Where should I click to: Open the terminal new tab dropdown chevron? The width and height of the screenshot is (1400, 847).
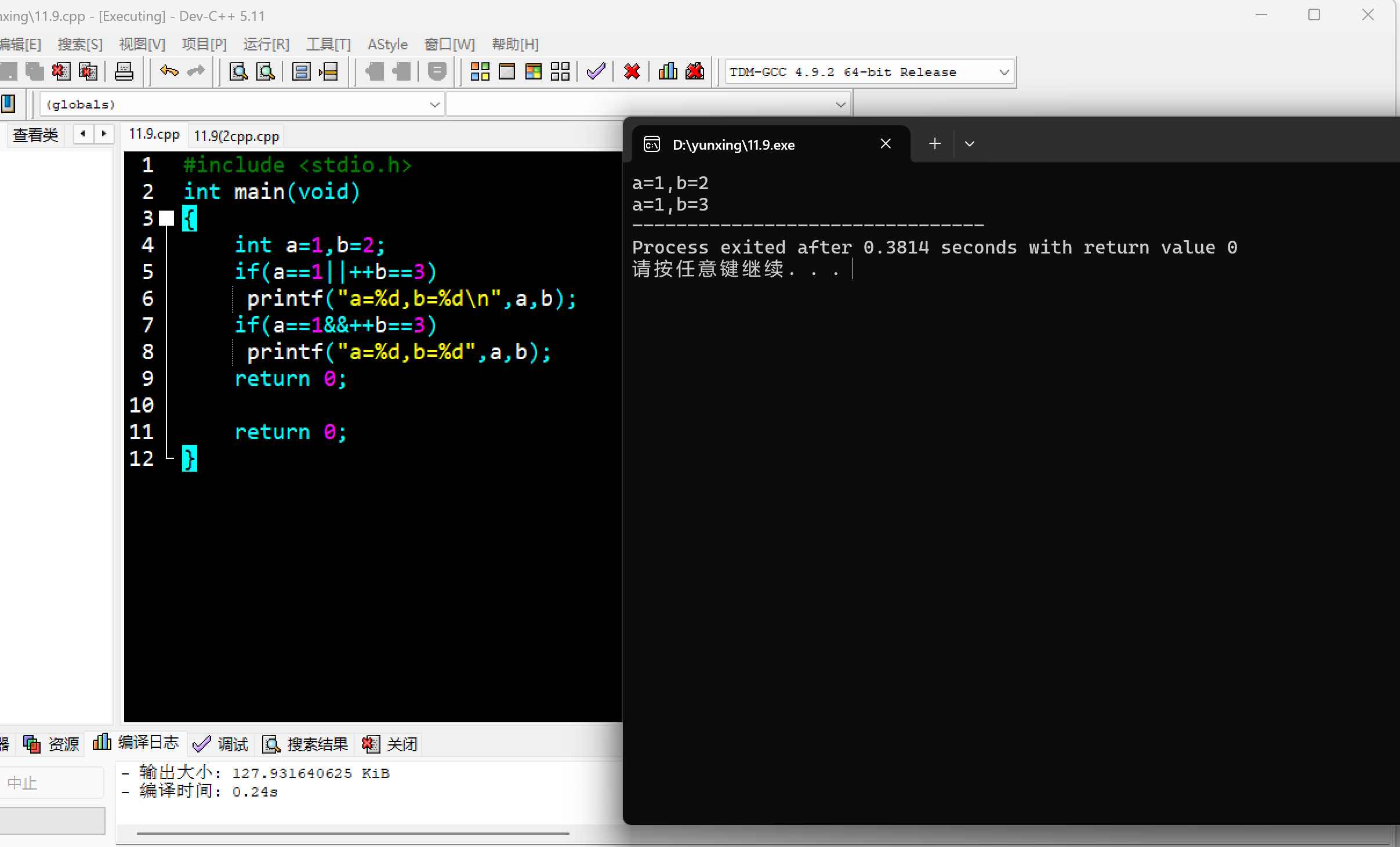(x=970, y=144)
